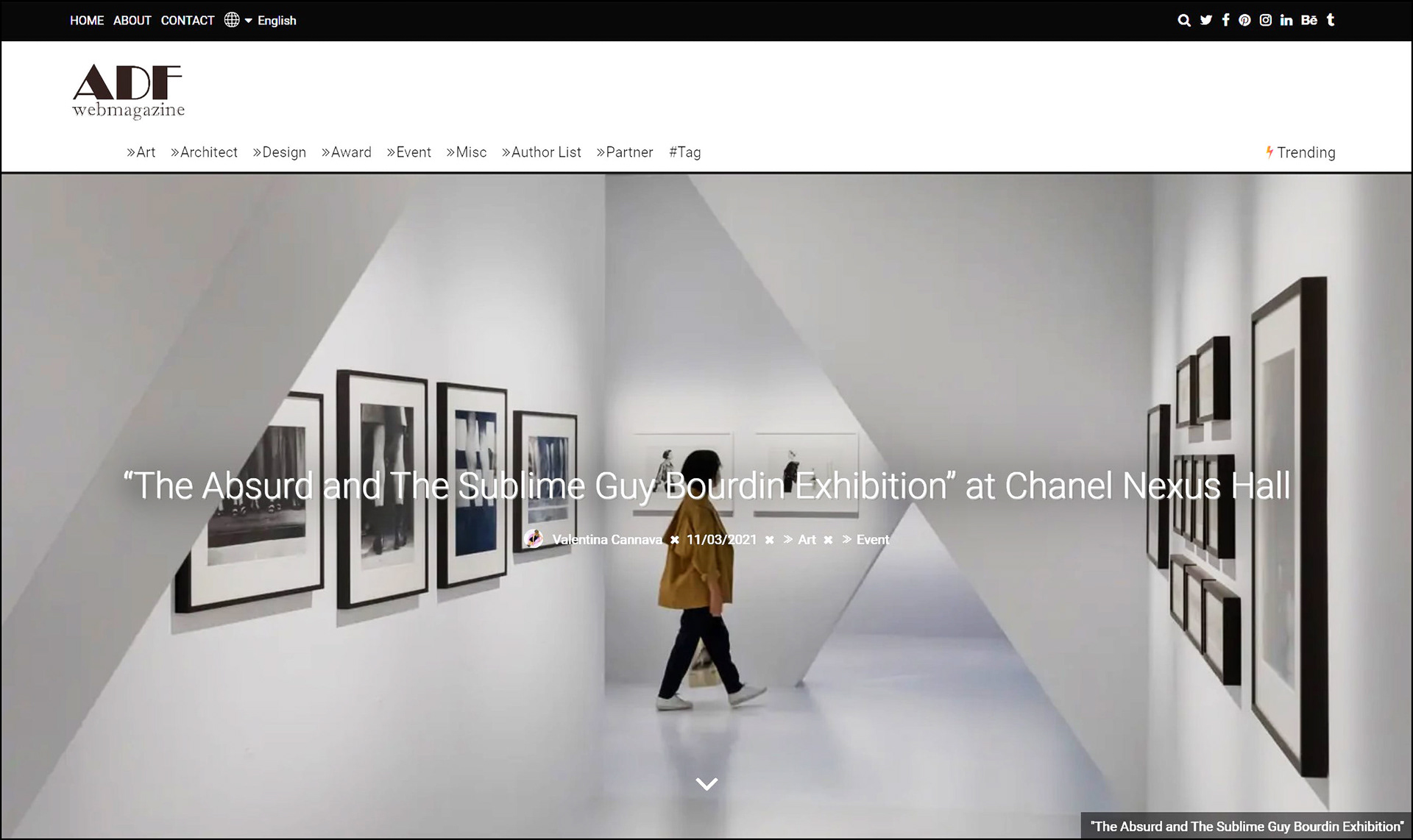The image size is (1413, 840).
Task: Click author name Valentina Cannava
Action: 606,540
